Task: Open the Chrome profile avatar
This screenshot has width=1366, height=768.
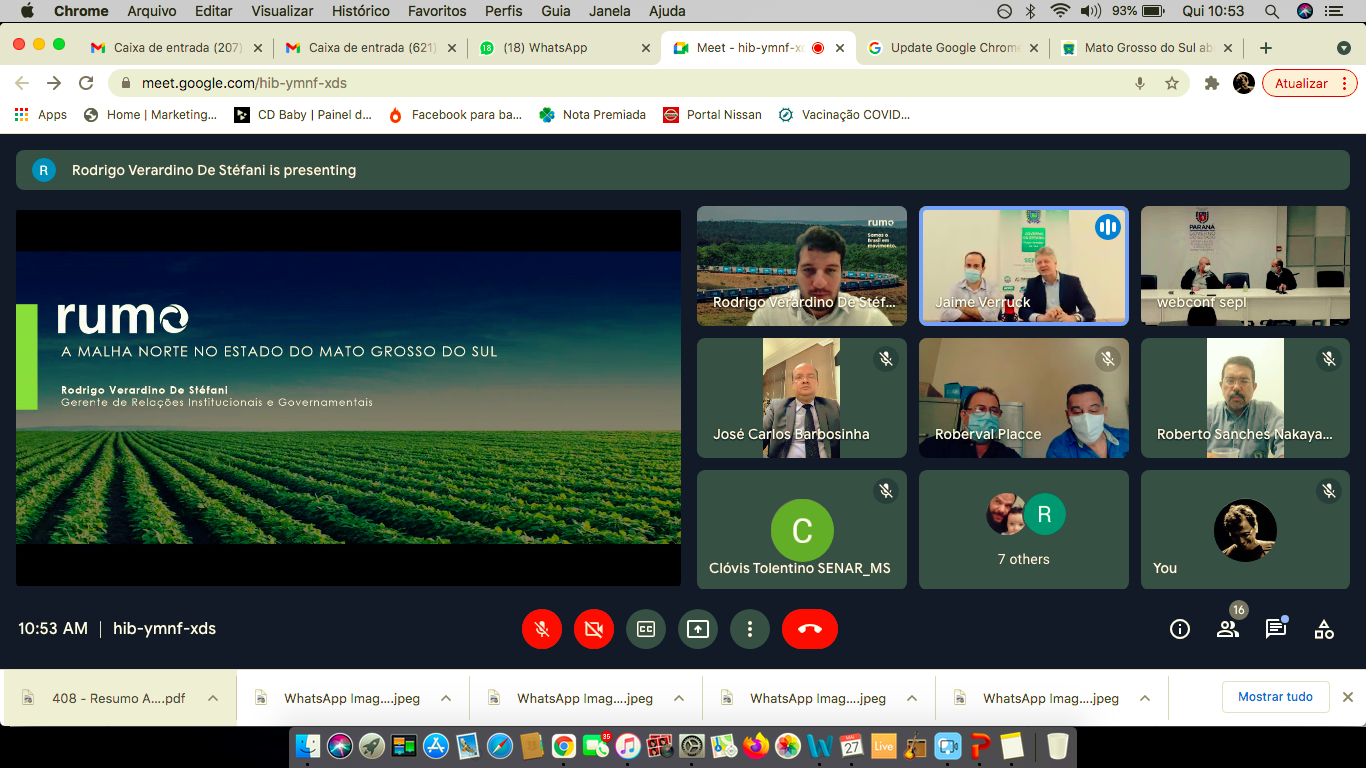Action: 1244,83
